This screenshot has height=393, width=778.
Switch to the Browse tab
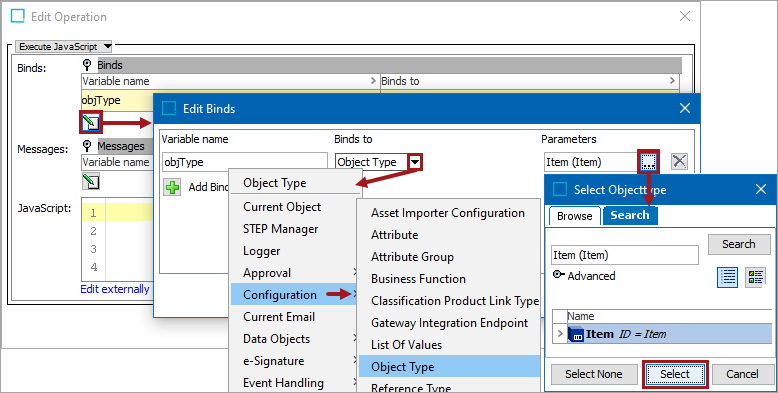[575, 216]
